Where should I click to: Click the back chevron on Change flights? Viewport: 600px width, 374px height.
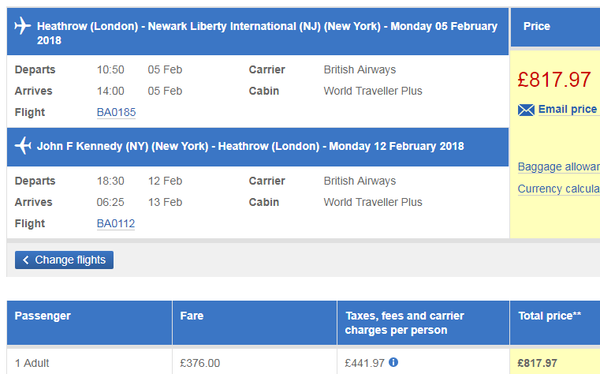click(x=26, y=260)
